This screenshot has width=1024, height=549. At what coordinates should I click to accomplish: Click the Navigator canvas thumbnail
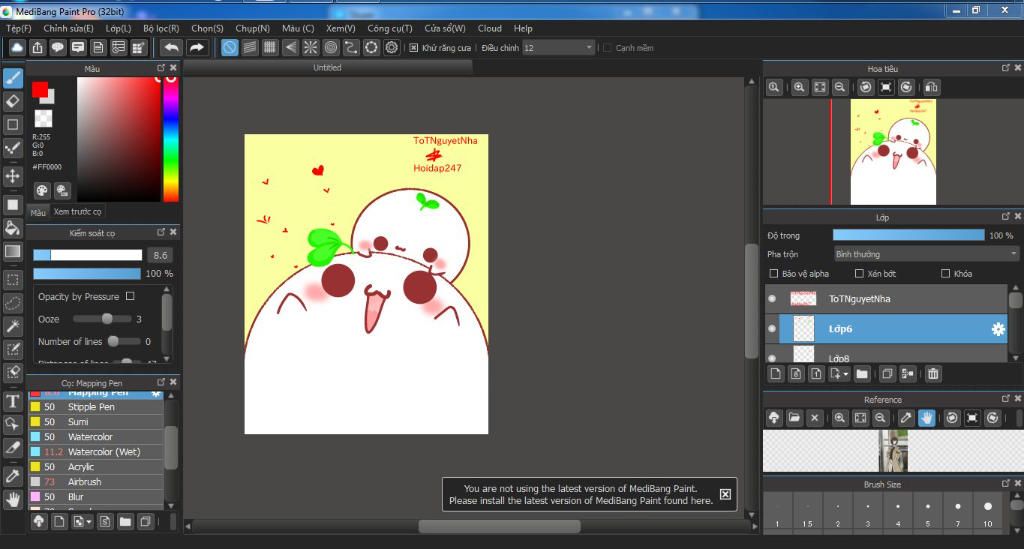(893, 152)
